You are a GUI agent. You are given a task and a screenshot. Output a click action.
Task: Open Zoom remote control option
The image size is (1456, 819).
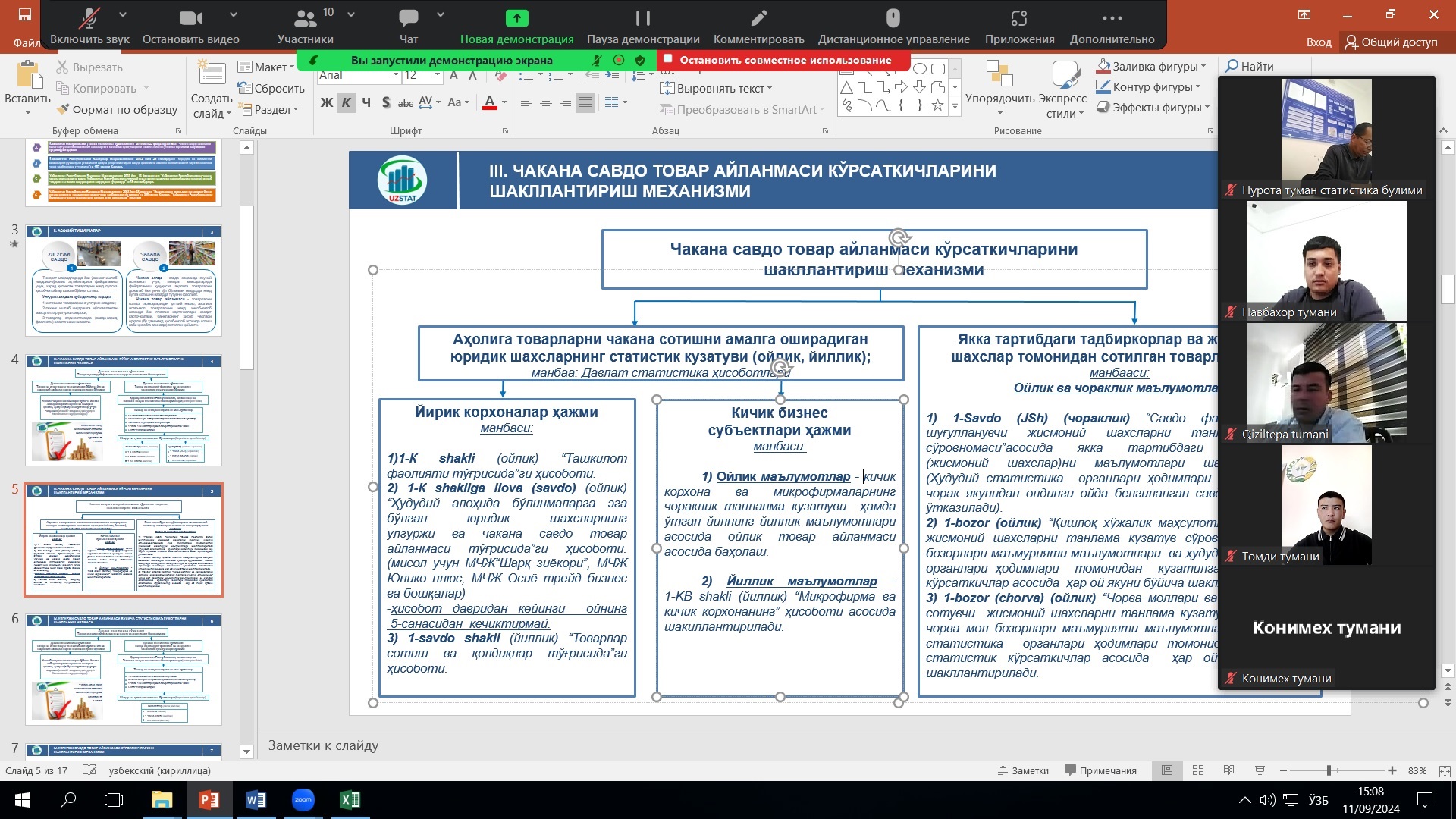[893, 26]
